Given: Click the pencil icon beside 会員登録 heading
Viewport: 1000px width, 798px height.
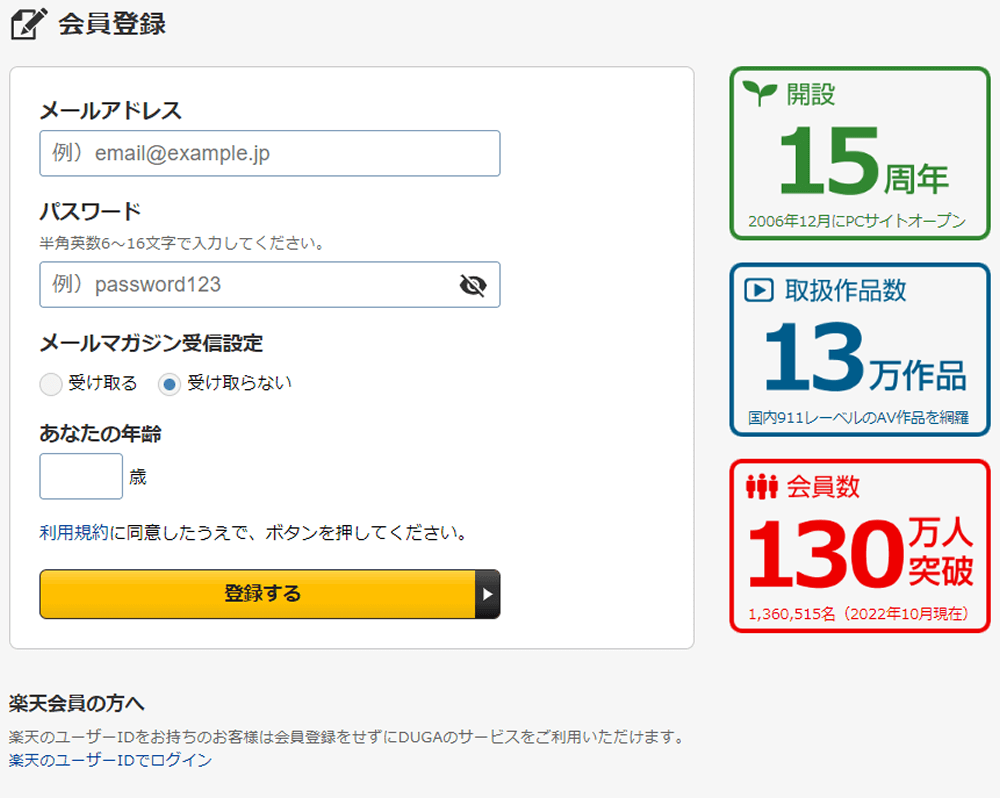Looking at the screenshot, I should tap(29, 22).
